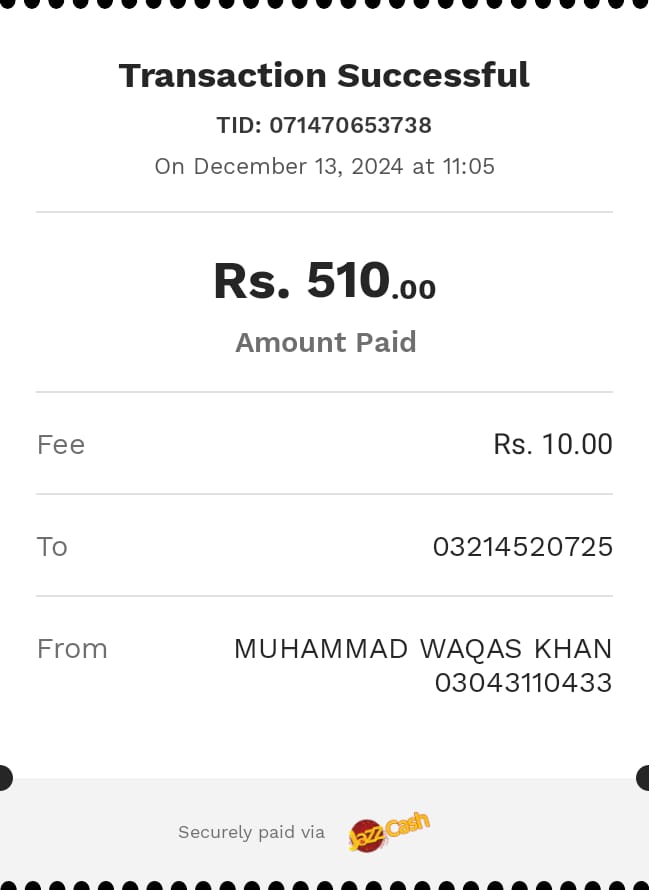Click the December 13, 2024 date text
Viewport: 649px width, 890px height.
[298, 166]
